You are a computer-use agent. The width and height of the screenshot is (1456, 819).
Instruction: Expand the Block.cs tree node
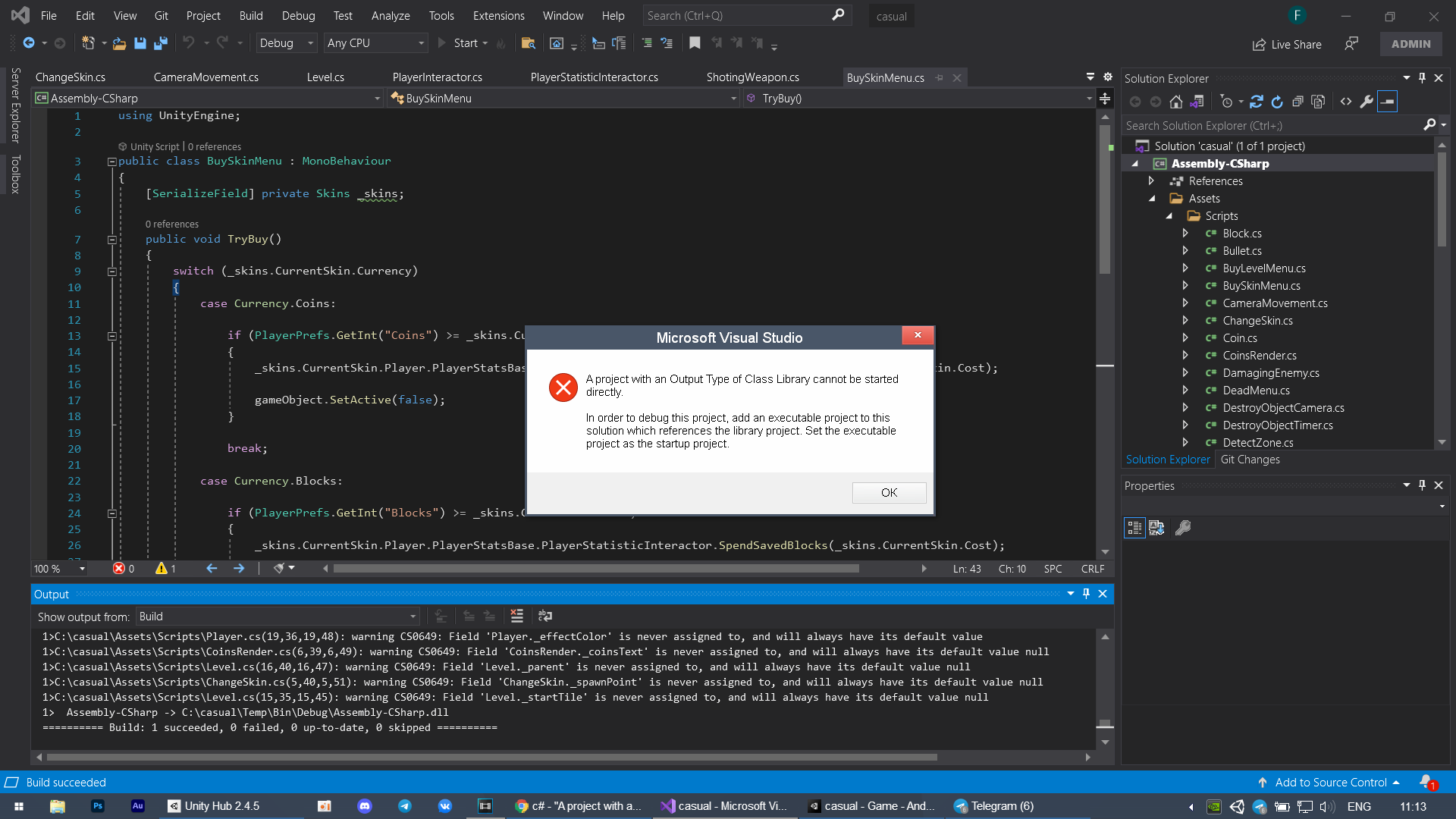[1185, 234]
